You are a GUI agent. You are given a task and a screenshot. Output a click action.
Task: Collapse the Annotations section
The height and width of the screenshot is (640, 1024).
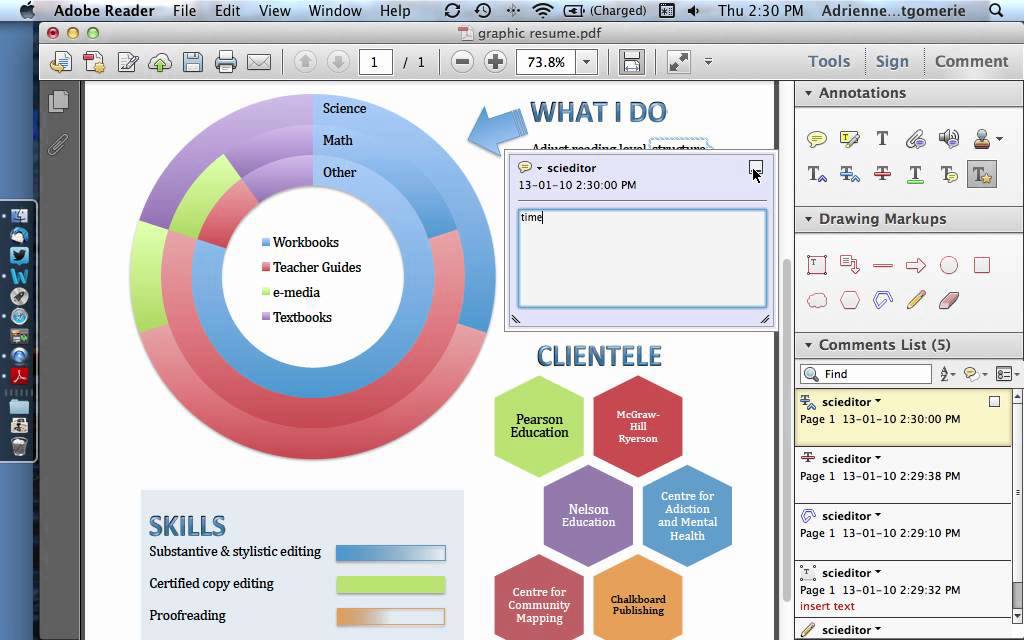[x=808, y=93]
